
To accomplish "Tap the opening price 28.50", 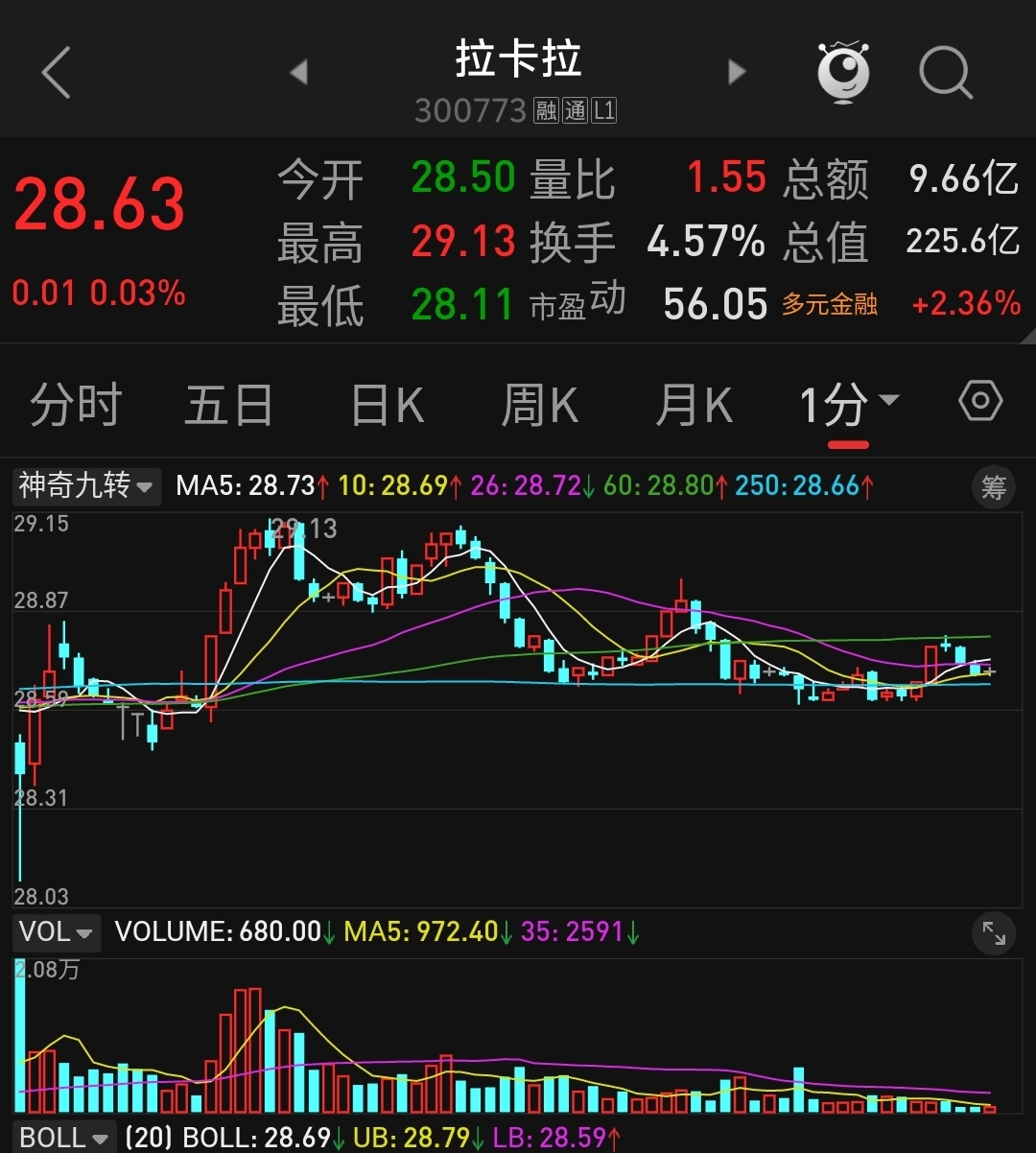I will [463, 178].
